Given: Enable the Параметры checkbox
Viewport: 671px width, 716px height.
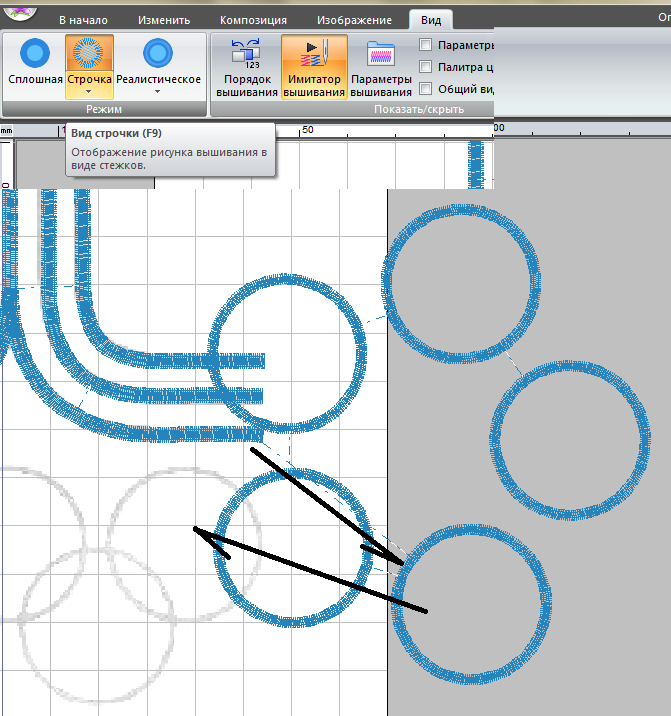Looking at the screenshot, I should coord(425,45).
